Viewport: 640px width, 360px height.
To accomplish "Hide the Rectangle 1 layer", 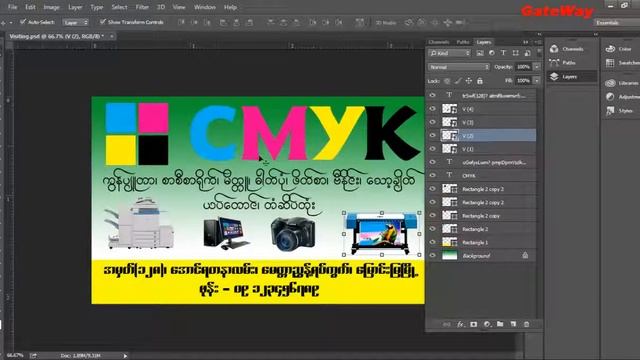I will point(433,242).
